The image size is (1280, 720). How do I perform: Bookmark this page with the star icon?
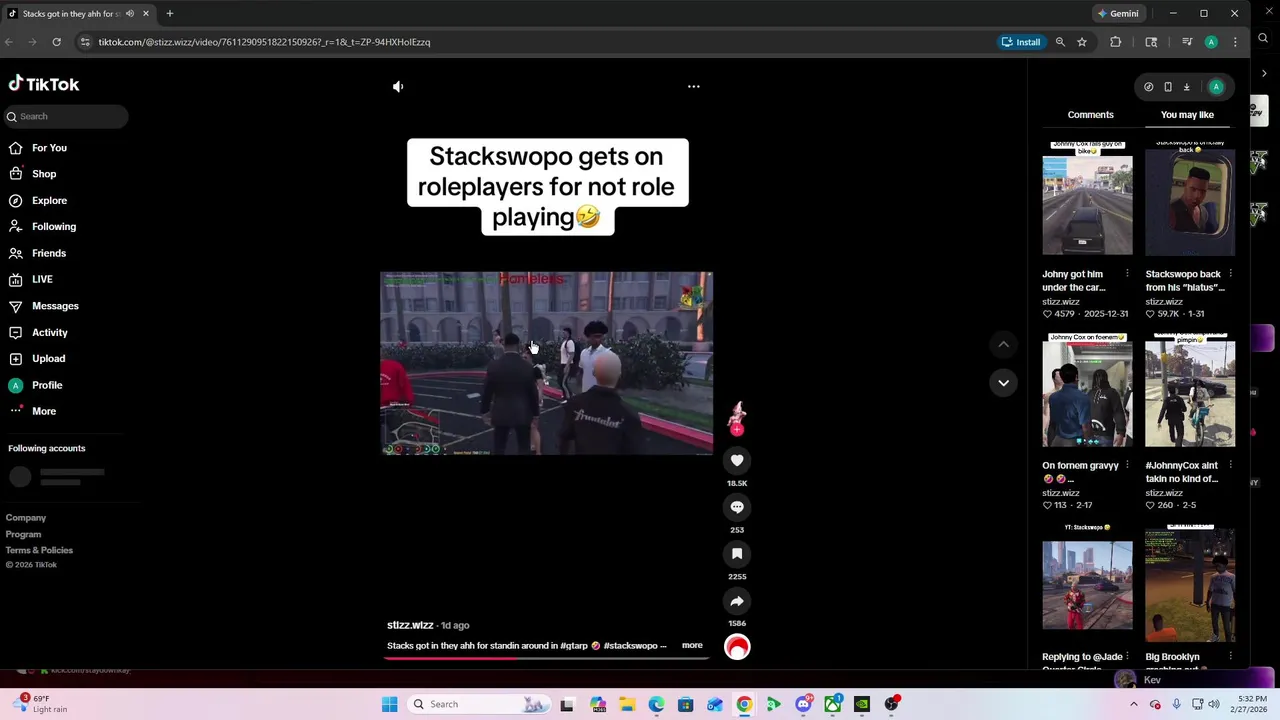point(1082,42)
